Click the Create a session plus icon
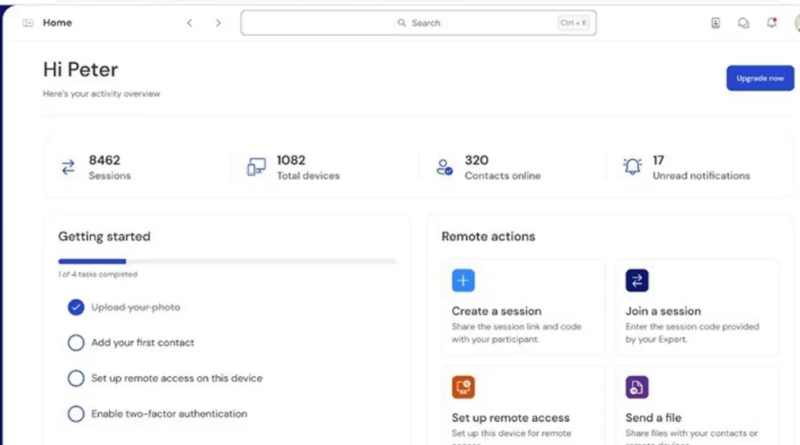This screenshot has height=445, width=800. (463, 280)
